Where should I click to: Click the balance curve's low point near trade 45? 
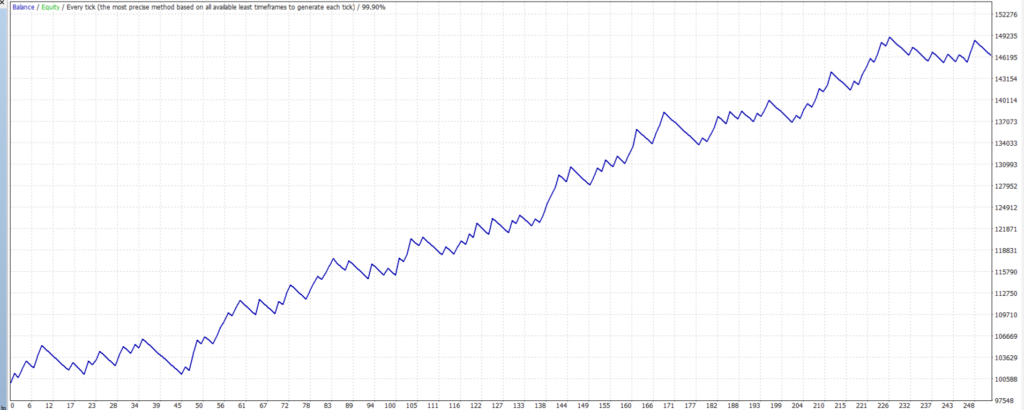click(x=181, y=374)
